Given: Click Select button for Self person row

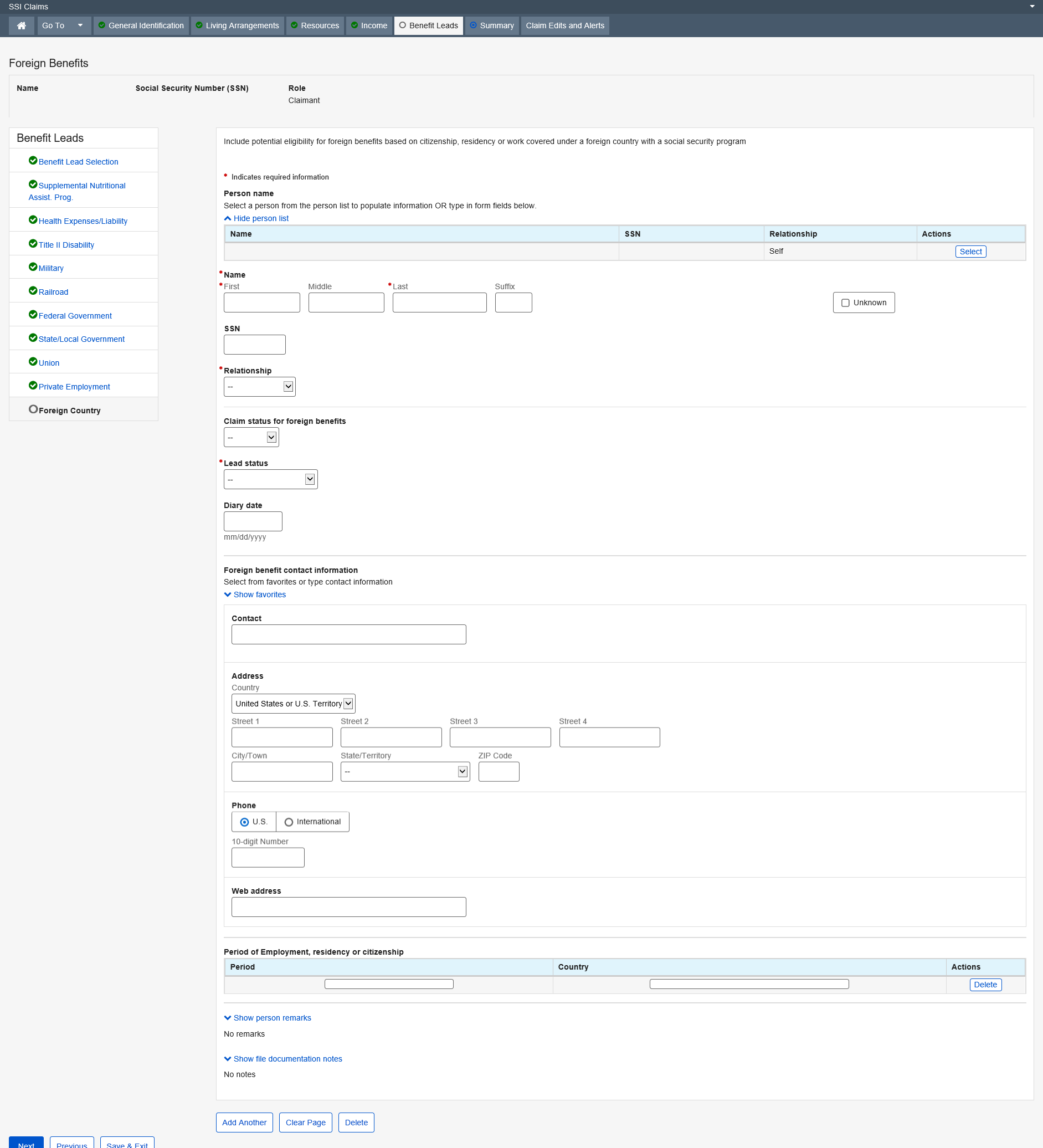Looking at the screenshot, I should (x=970, y=252).
